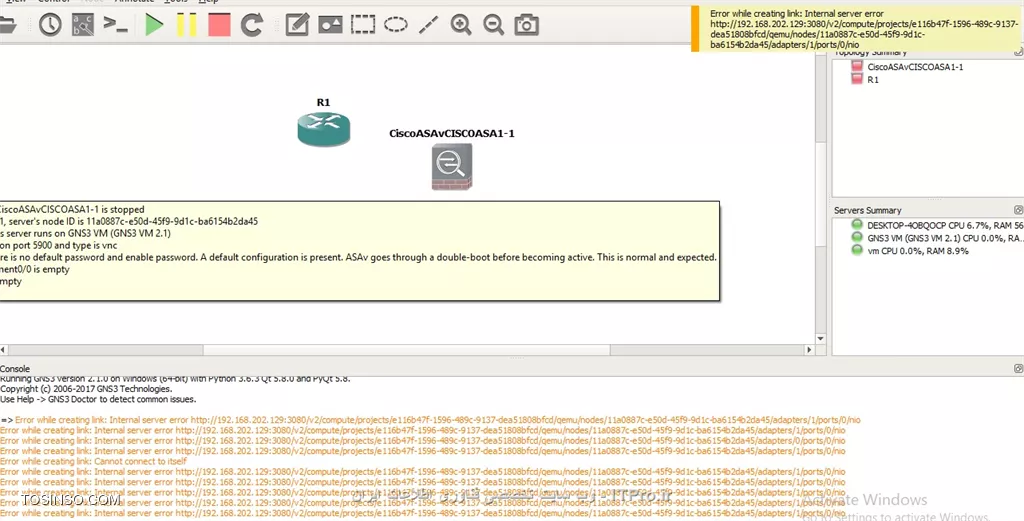Click console line 'Use Help -> GNS3 Doctor'
This screenshot has width=1024, height=521.
click(x=98, y=399)
